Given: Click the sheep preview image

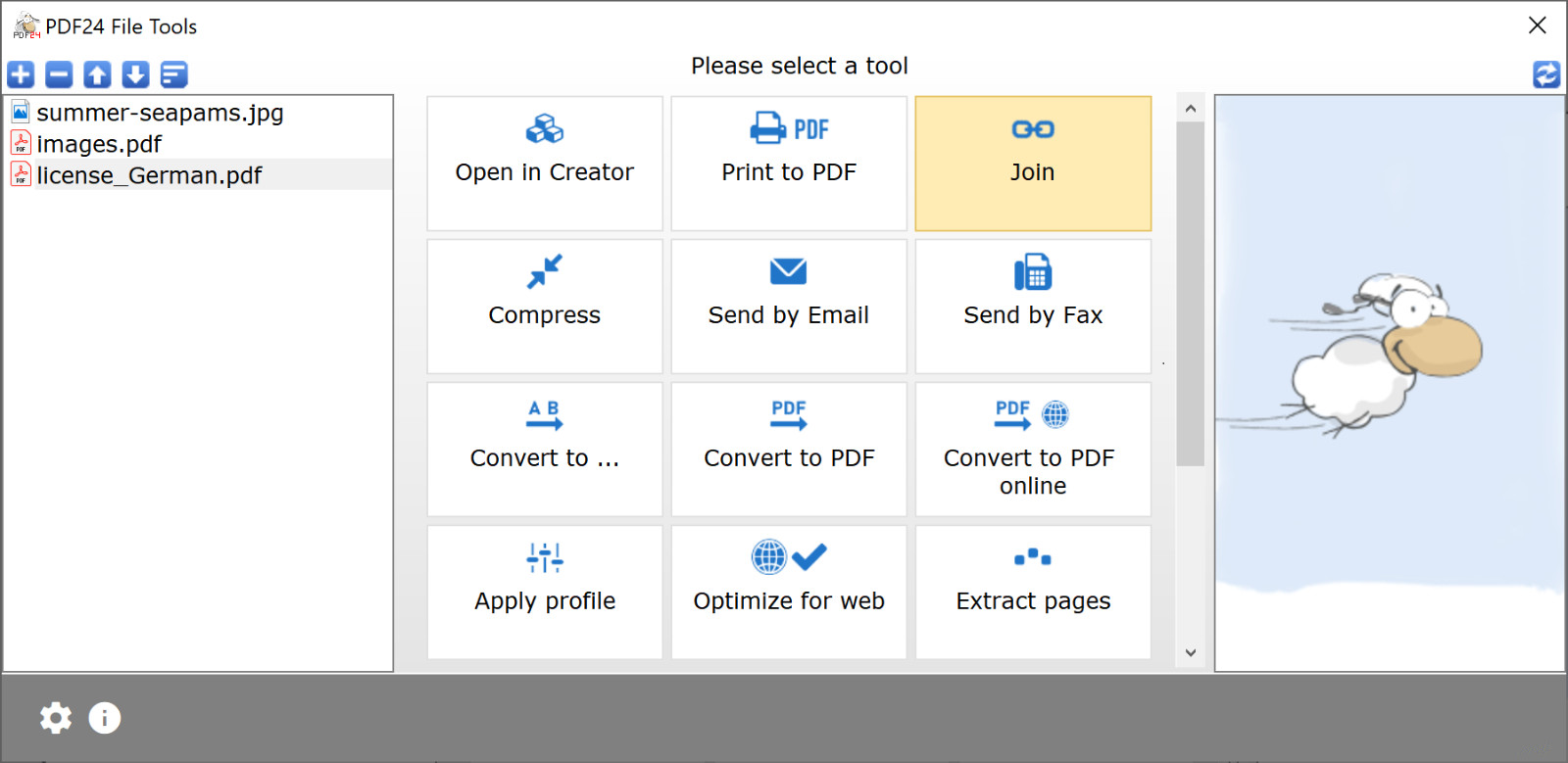Looking at the screenshot, I should 1390,383.
